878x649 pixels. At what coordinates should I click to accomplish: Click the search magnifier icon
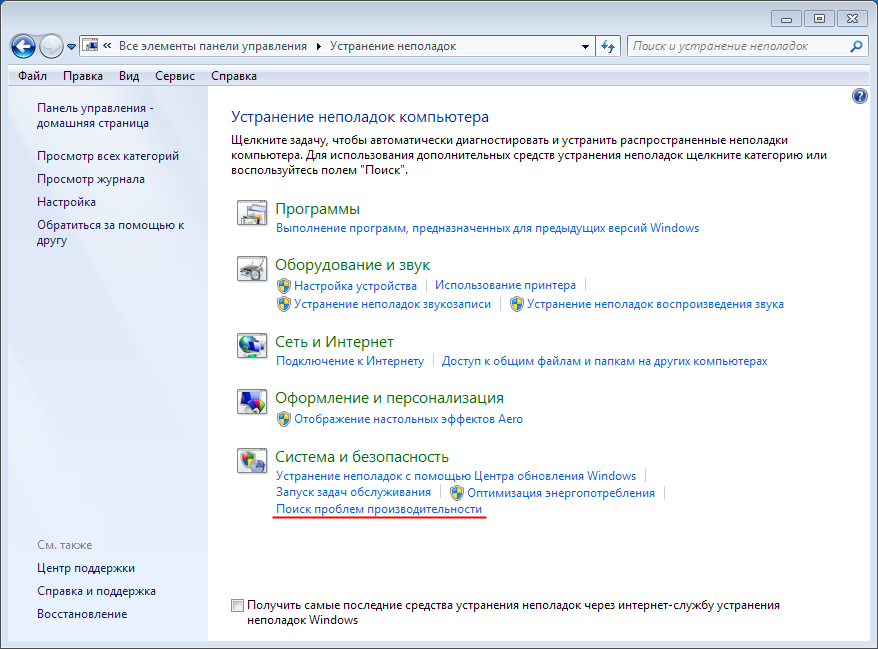coord(856,46)
